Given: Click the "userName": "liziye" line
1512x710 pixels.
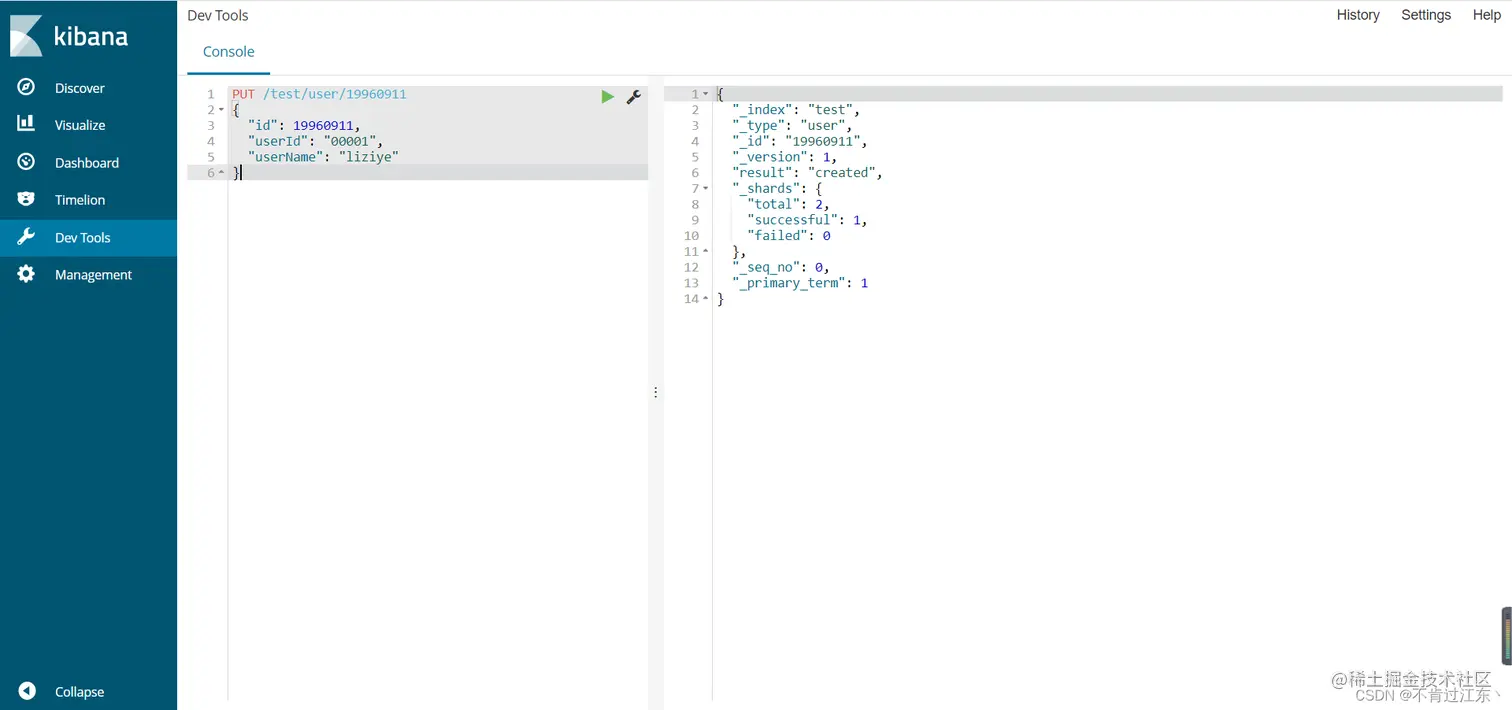Looking at the screenshot, I should point(323,157).
